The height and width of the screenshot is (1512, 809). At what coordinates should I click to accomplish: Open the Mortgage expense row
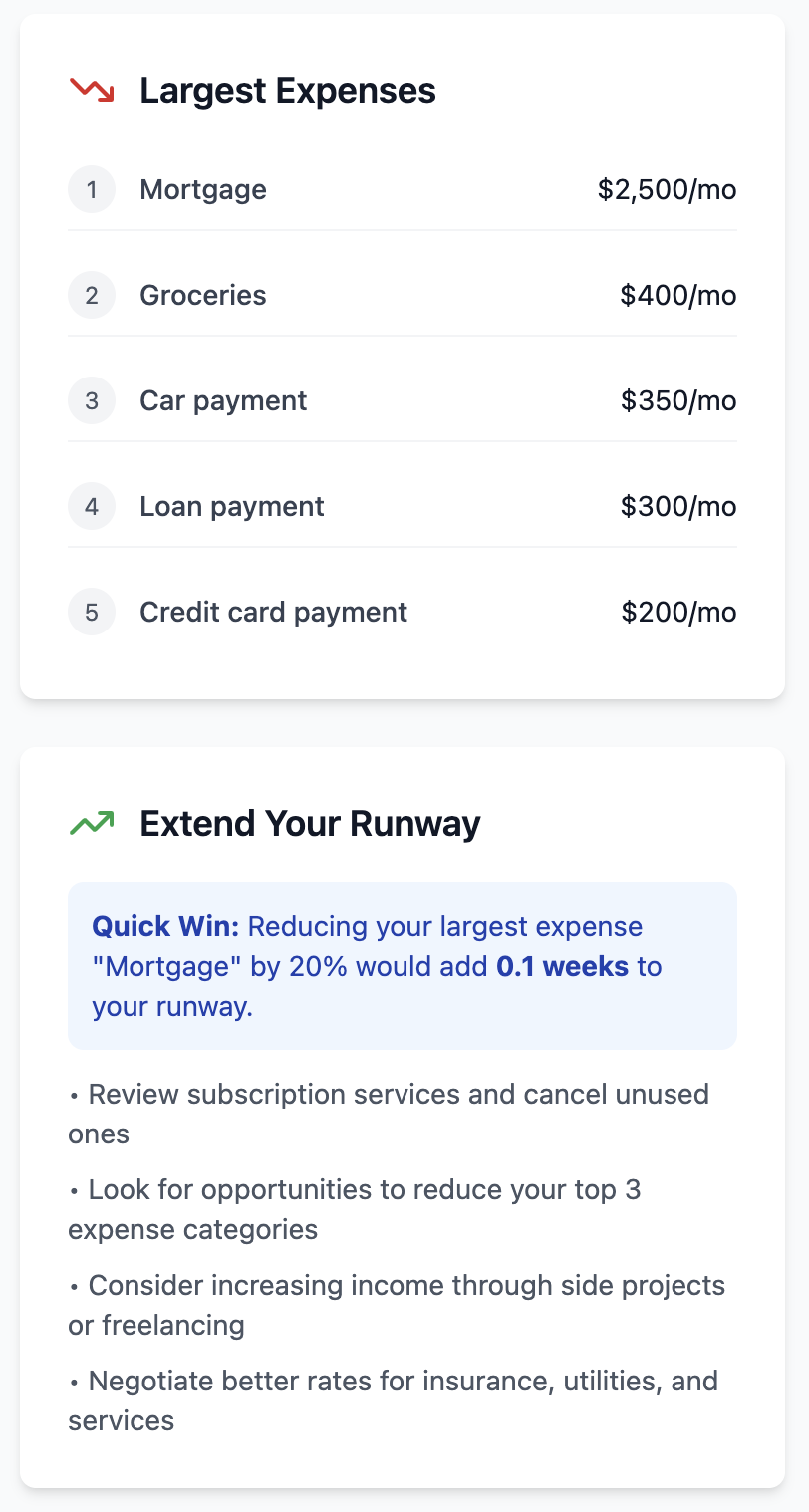(x=403, y=189)
